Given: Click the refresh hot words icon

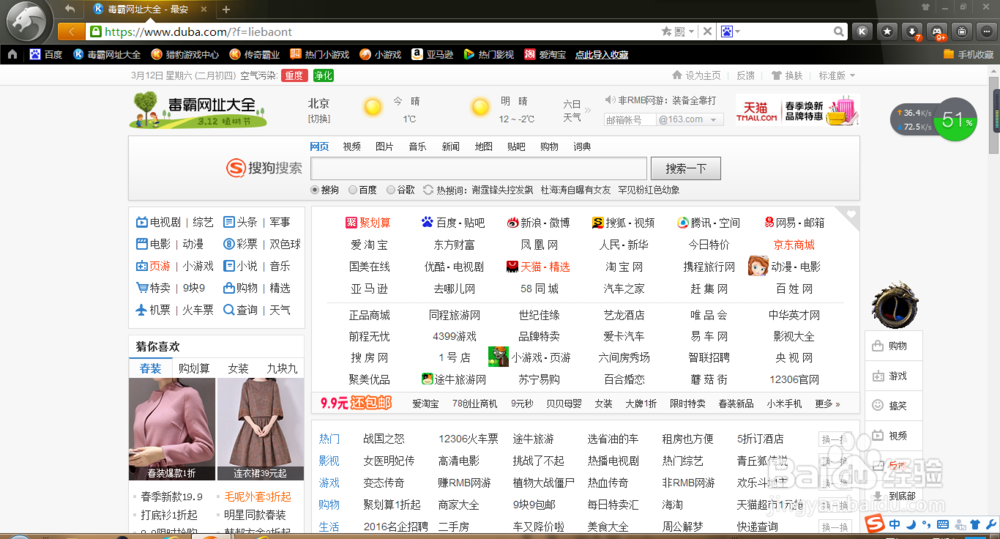Looking at the screenshot, I should pos(428,189).
